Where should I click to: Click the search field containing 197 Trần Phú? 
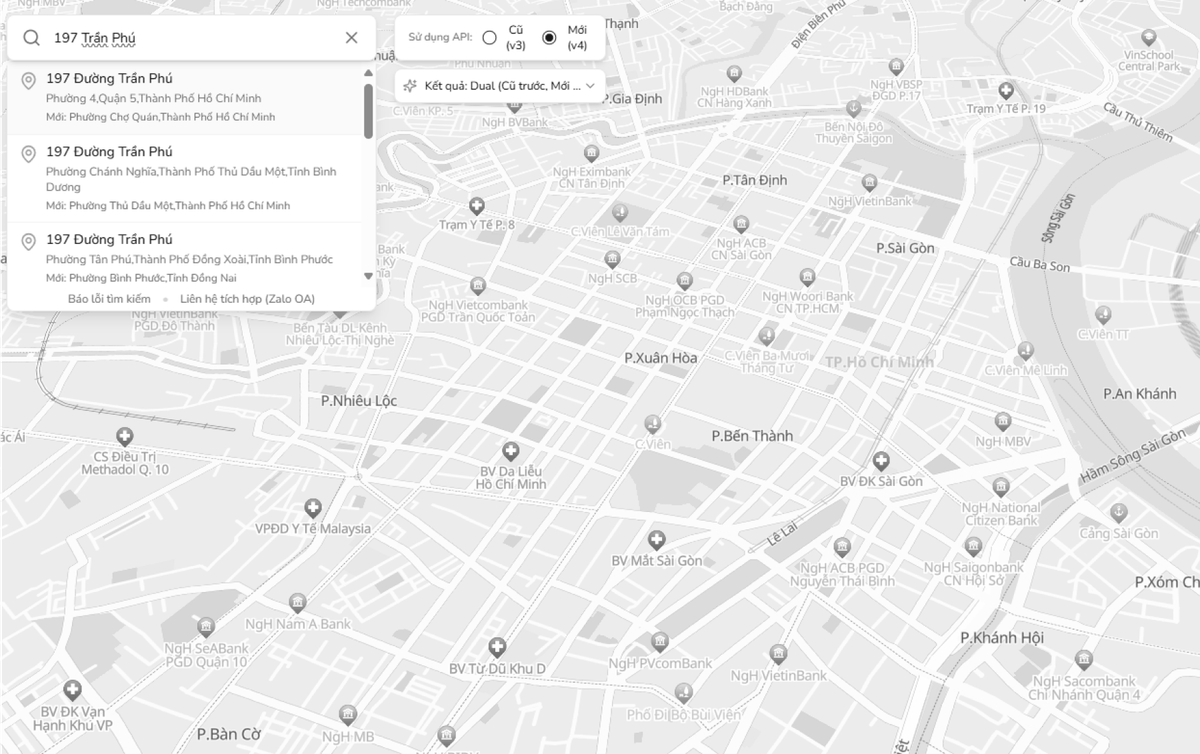tap(192, 38)
